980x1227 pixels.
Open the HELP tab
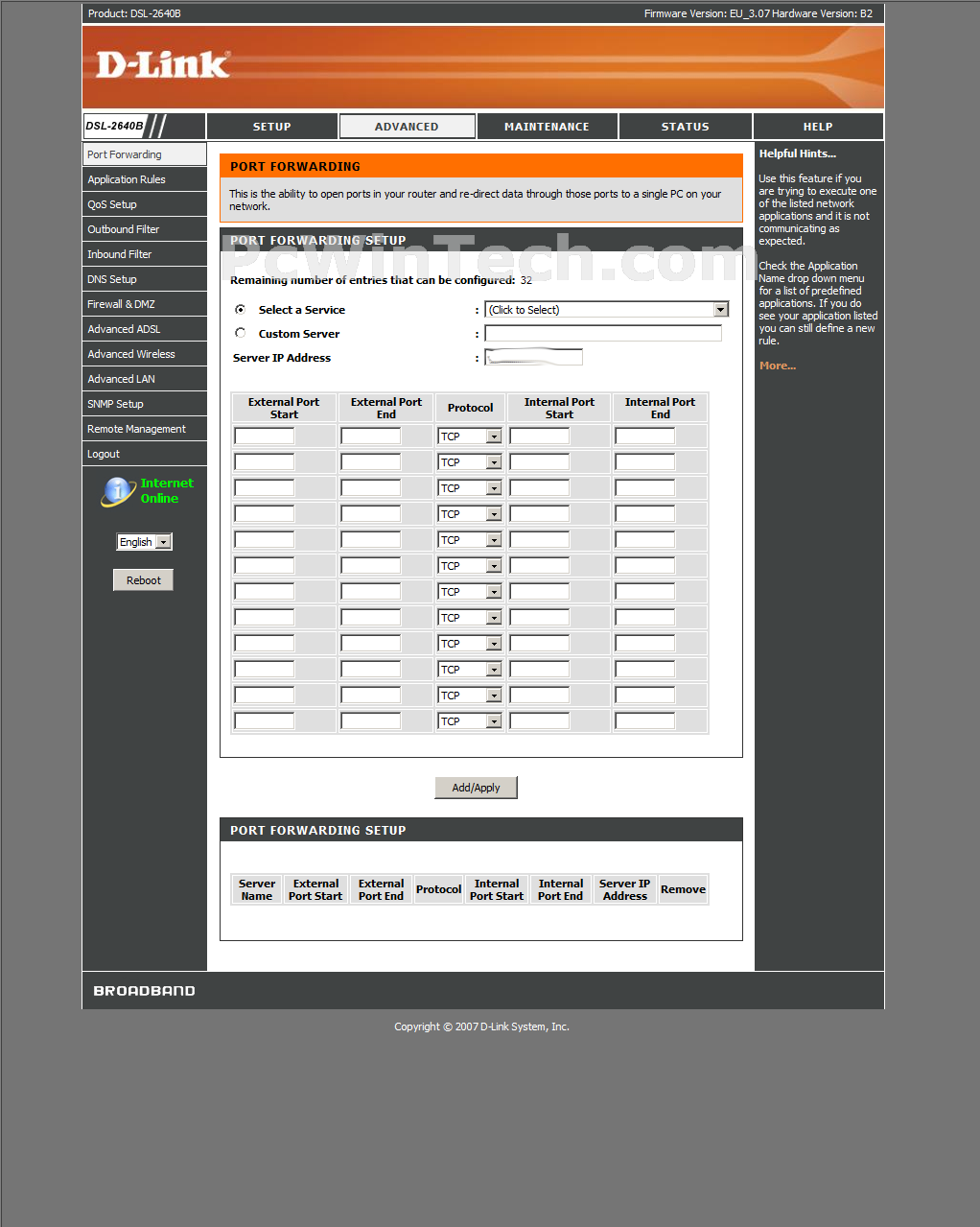(818, 127)
